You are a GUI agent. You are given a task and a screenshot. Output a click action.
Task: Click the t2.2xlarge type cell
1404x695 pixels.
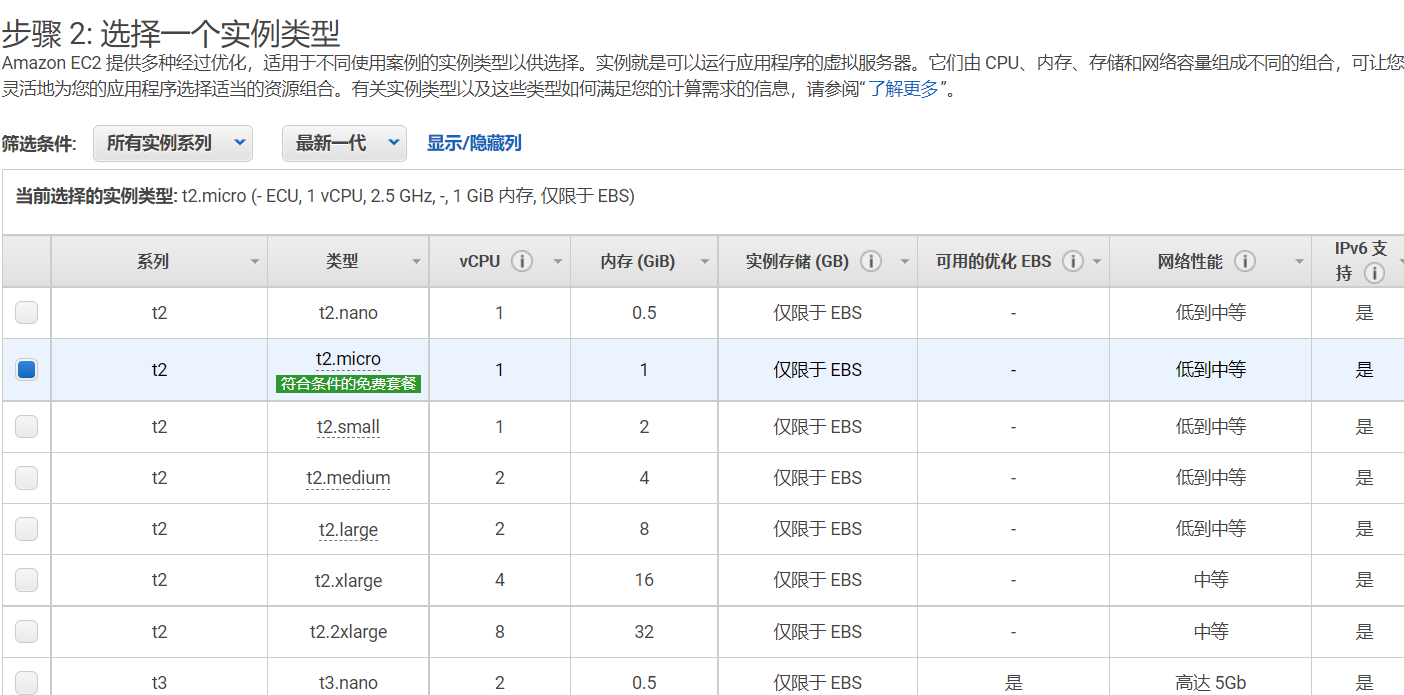click(x=348, y=632)
